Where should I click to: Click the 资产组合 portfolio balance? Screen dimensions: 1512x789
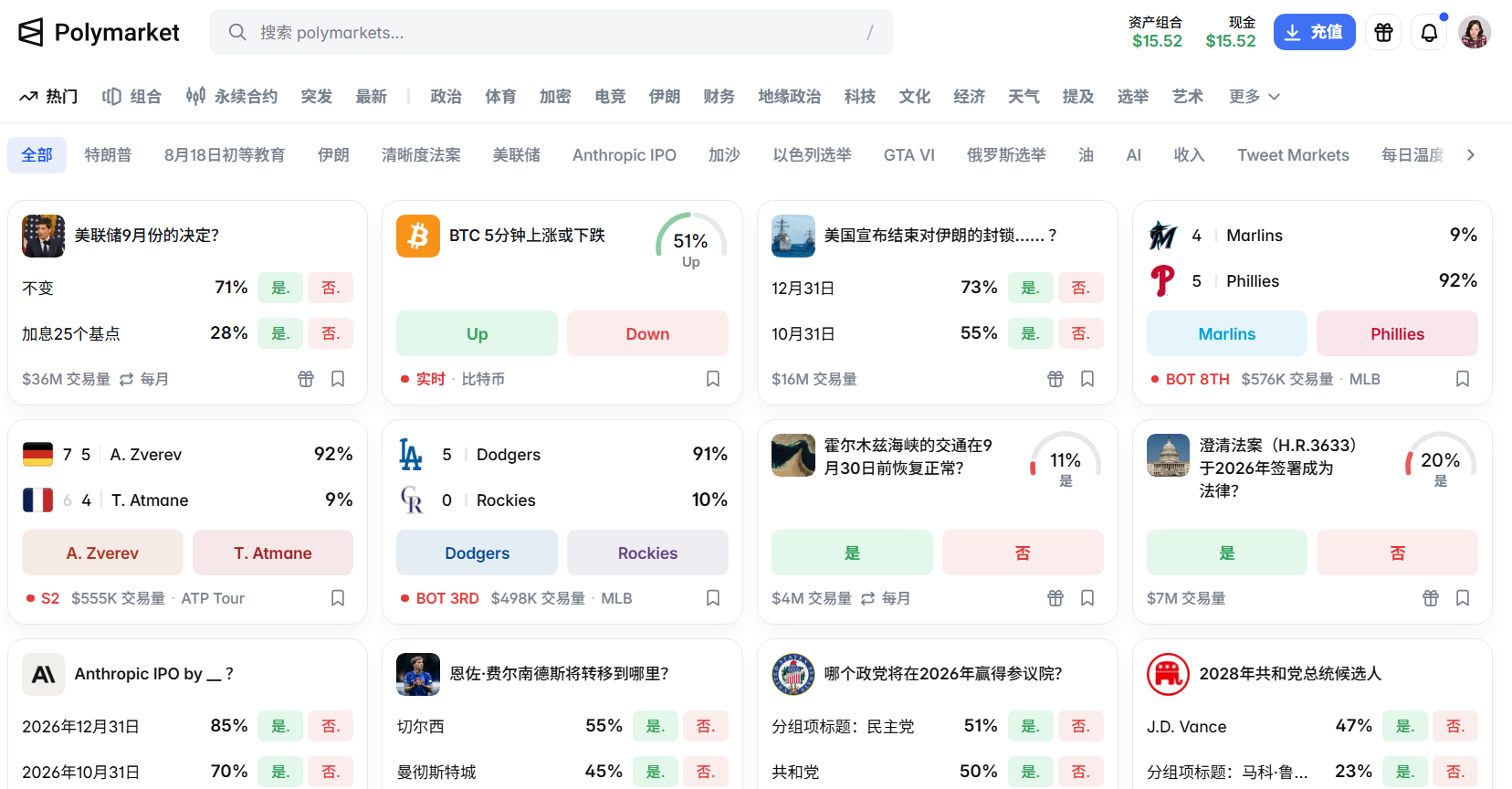pos(1157,32)
